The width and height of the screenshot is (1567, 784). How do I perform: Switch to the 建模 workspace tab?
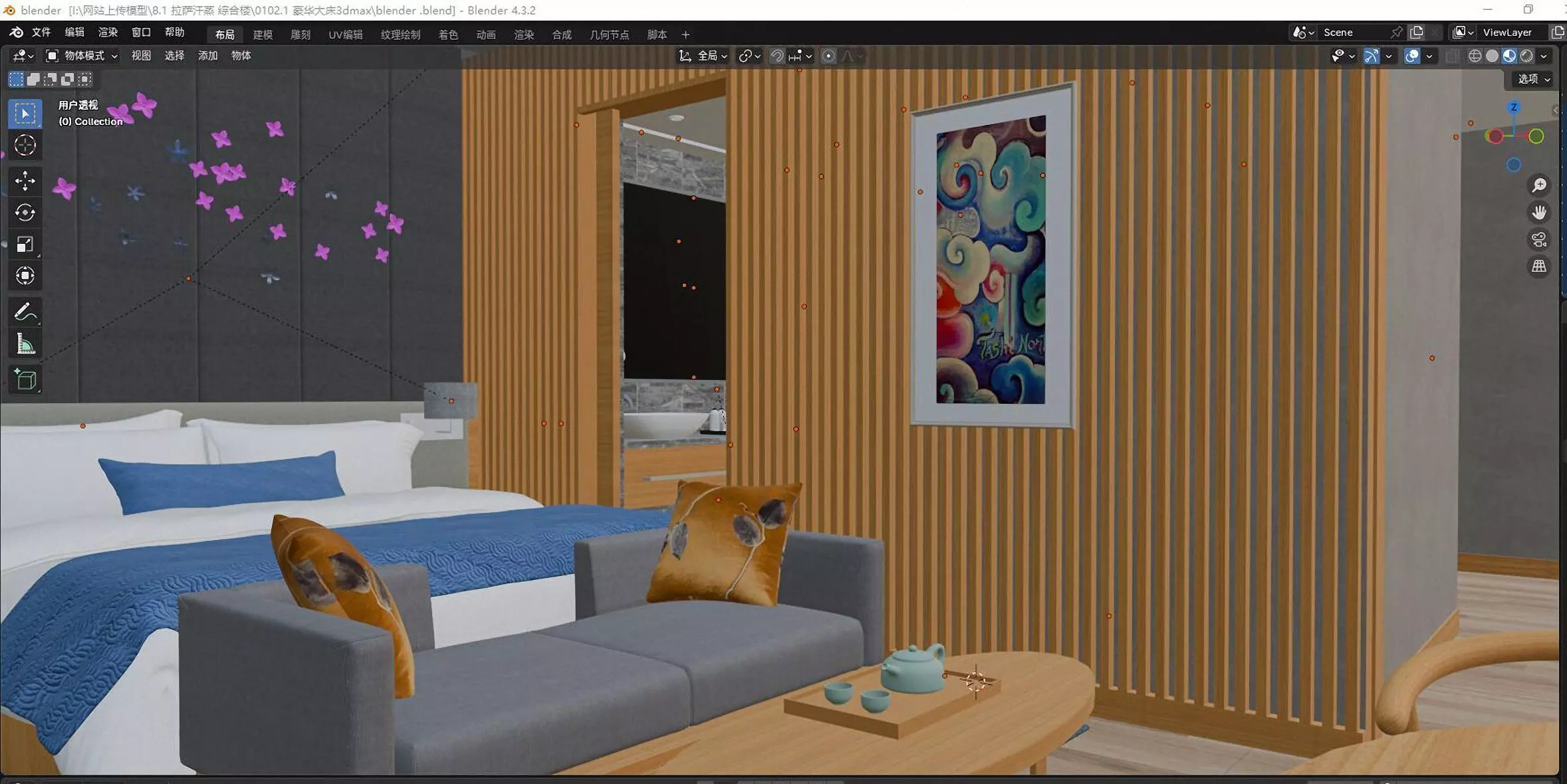point(263,35)
